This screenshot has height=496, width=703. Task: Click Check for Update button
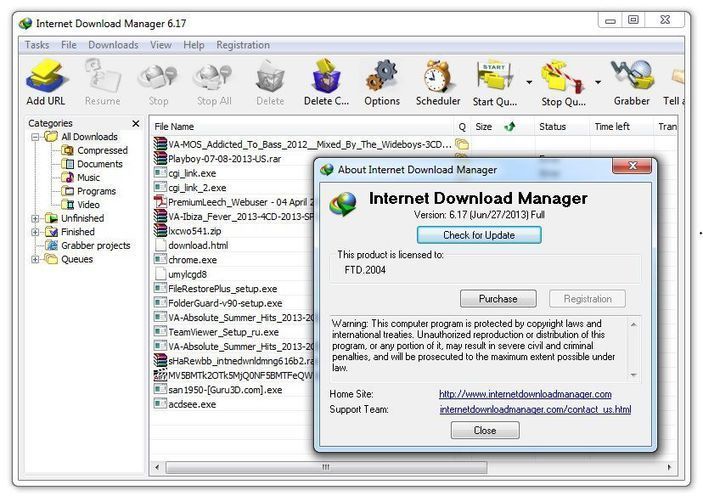point(479,235)
